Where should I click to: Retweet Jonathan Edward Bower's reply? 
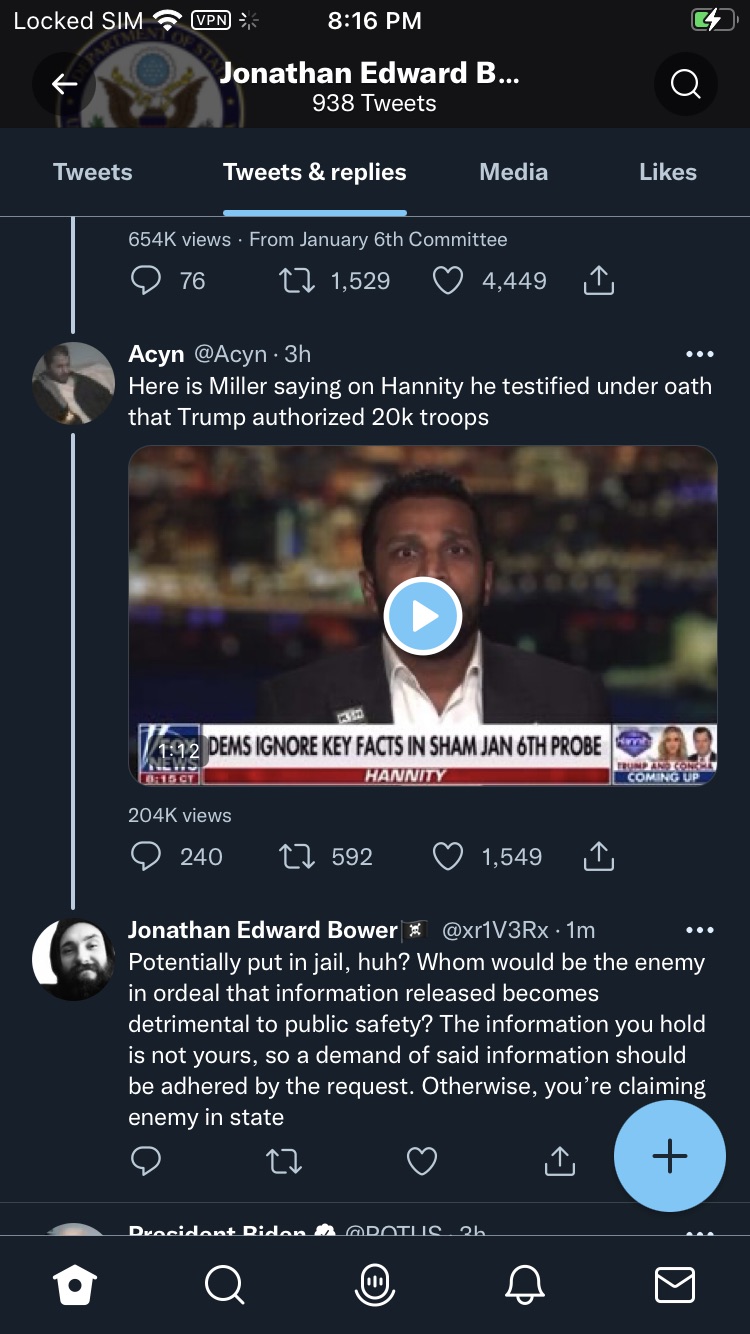[x=284, y=1160]
